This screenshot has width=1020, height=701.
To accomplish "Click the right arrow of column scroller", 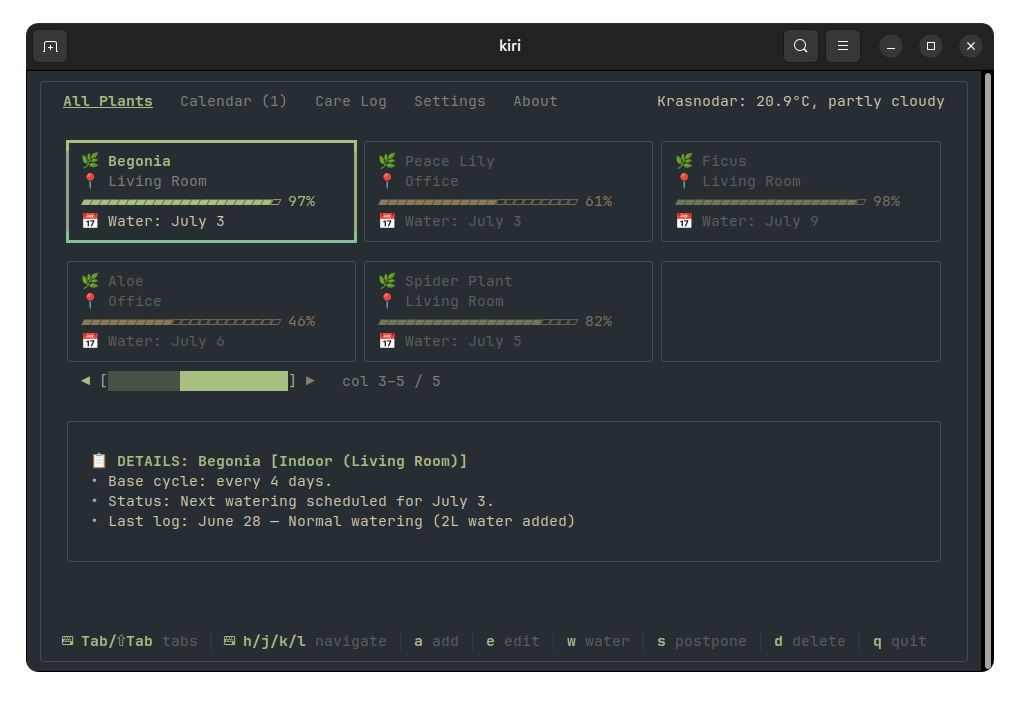I will pos(310,381).
